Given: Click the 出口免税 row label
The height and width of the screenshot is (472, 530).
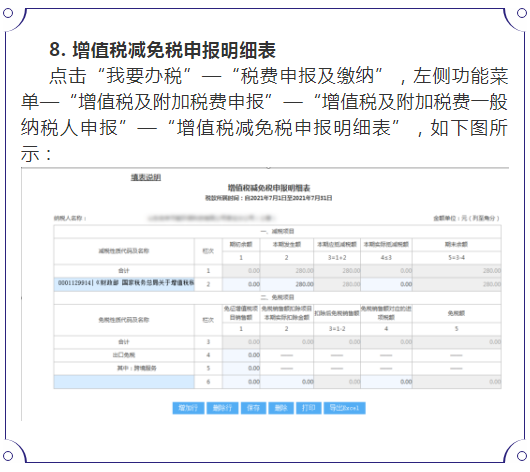Looking at the screenshot, I should click(124, 355).
